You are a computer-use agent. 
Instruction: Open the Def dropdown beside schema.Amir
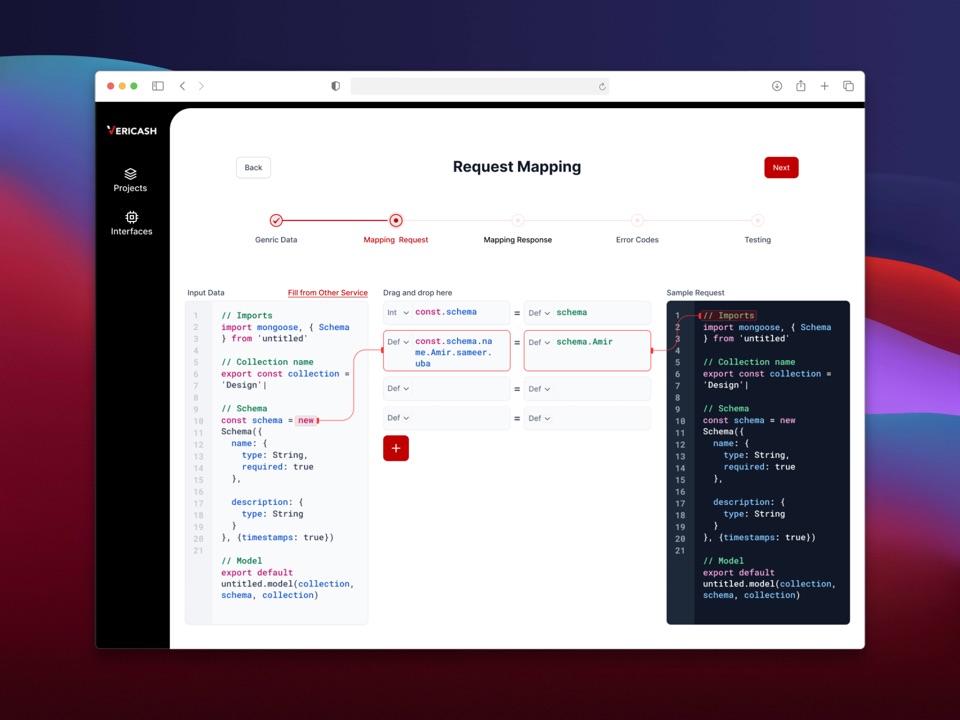pyautogui.click(x=539, y=342)
